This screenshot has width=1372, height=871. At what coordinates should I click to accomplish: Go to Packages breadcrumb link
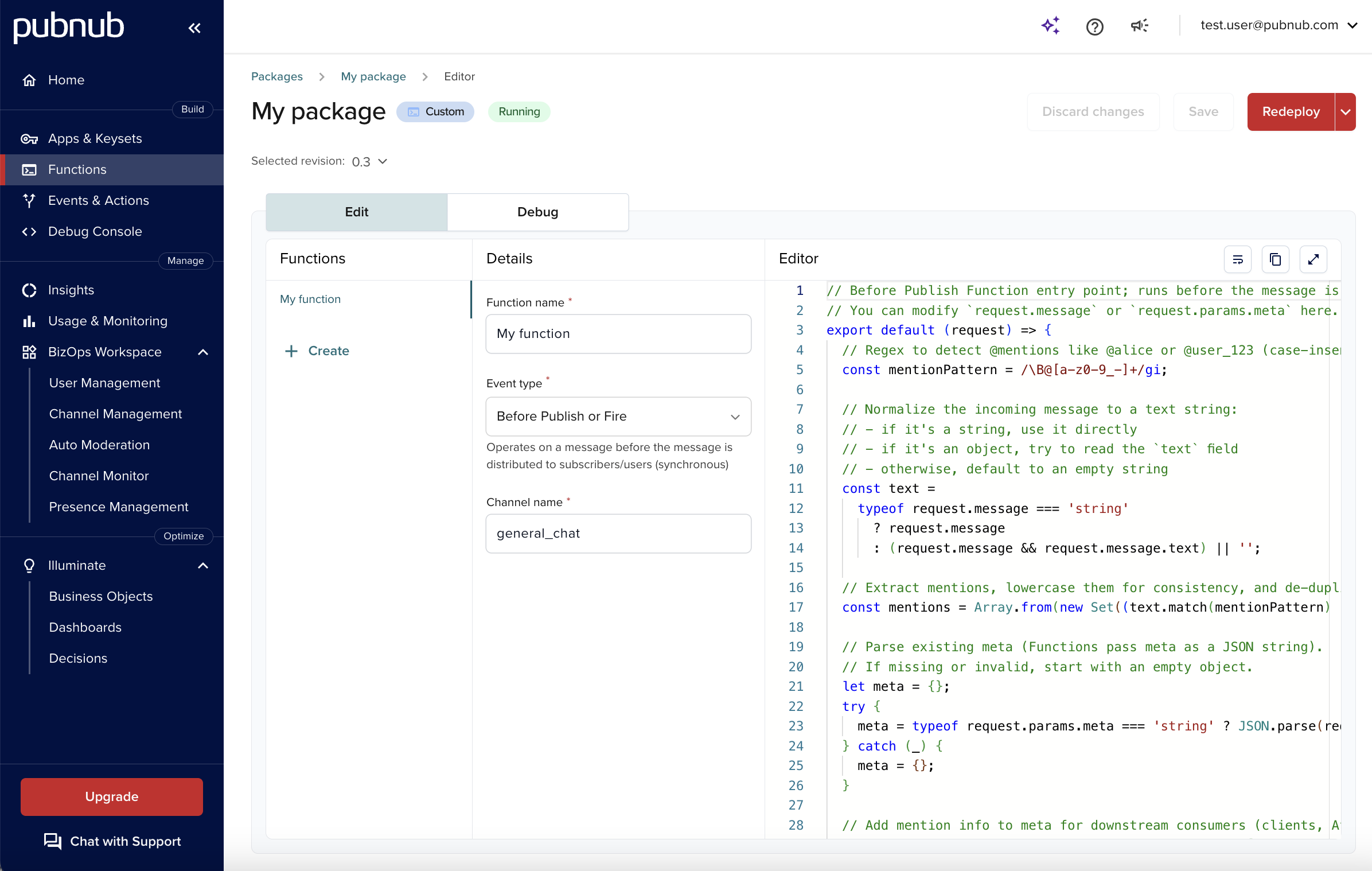[276, 76]
